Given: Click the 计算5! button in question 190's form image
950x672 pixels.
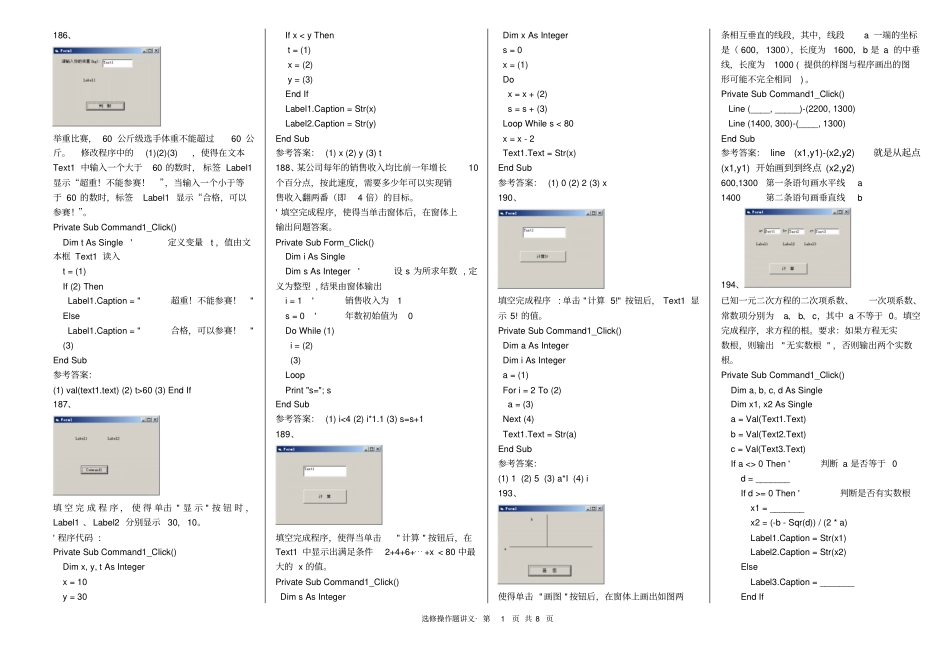Looking at the screenshot, I should coord(543,256).
